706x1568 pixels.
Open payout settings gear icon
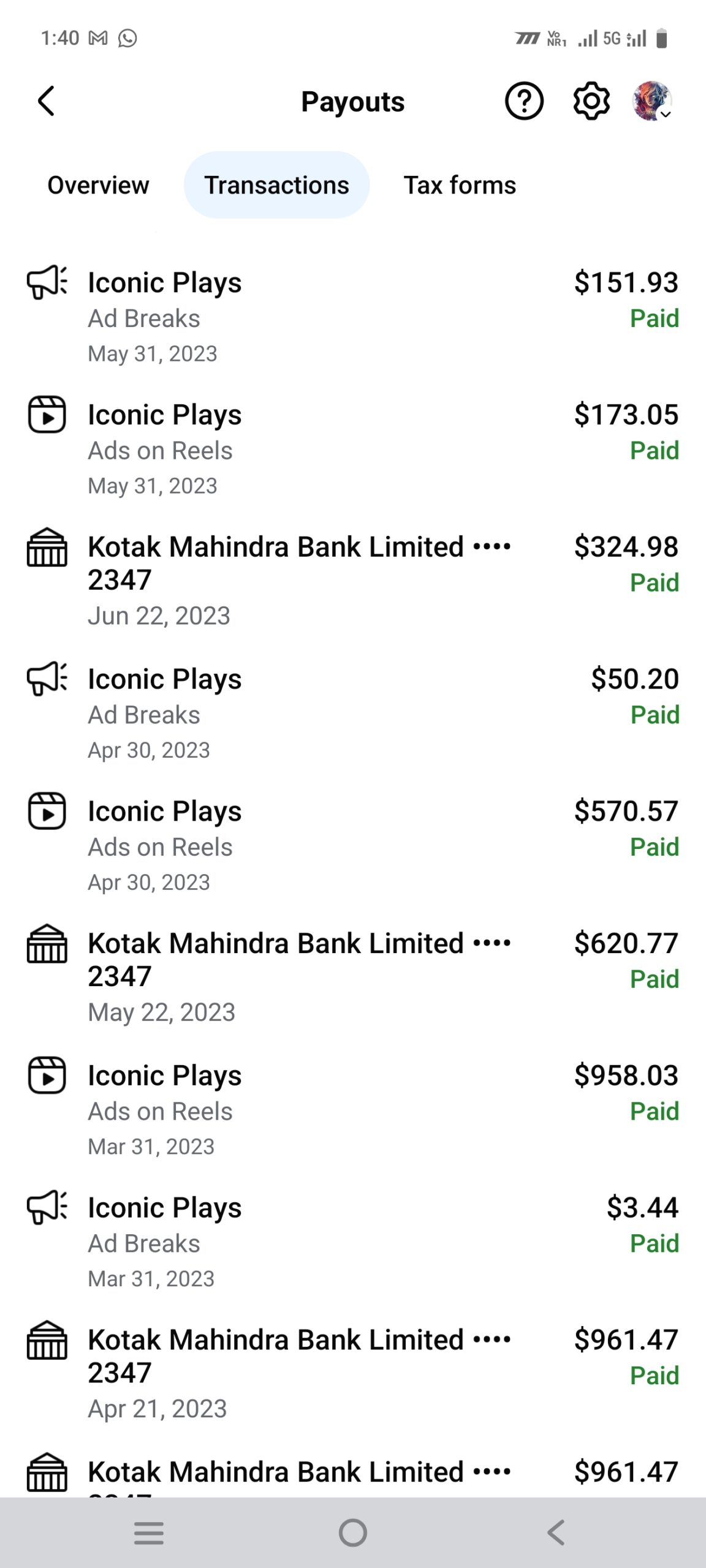click(591, 101)
